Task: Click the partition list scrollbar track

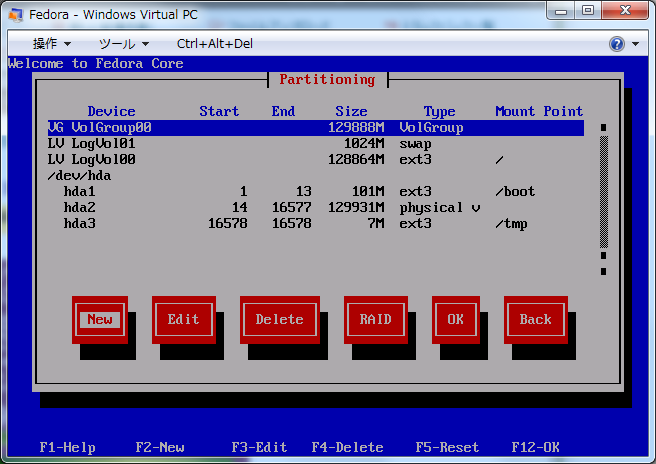Action: tap(604, 192)
